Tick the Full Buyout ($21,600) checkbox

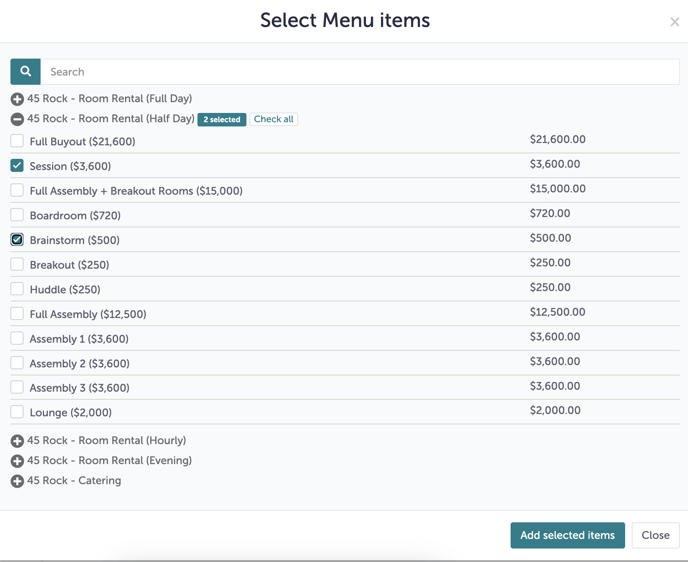click(x=17, y=141)
